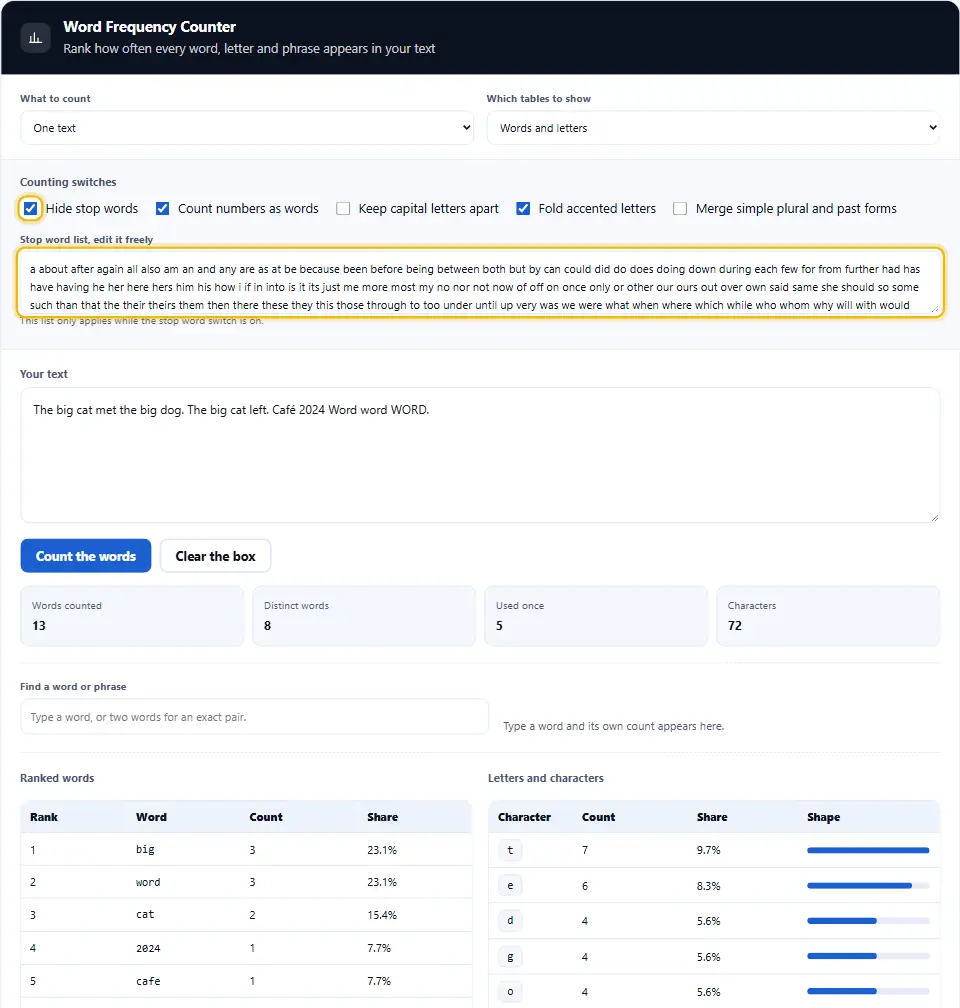Toggle Count numbers as words checkbox

[x=163, y=208]
